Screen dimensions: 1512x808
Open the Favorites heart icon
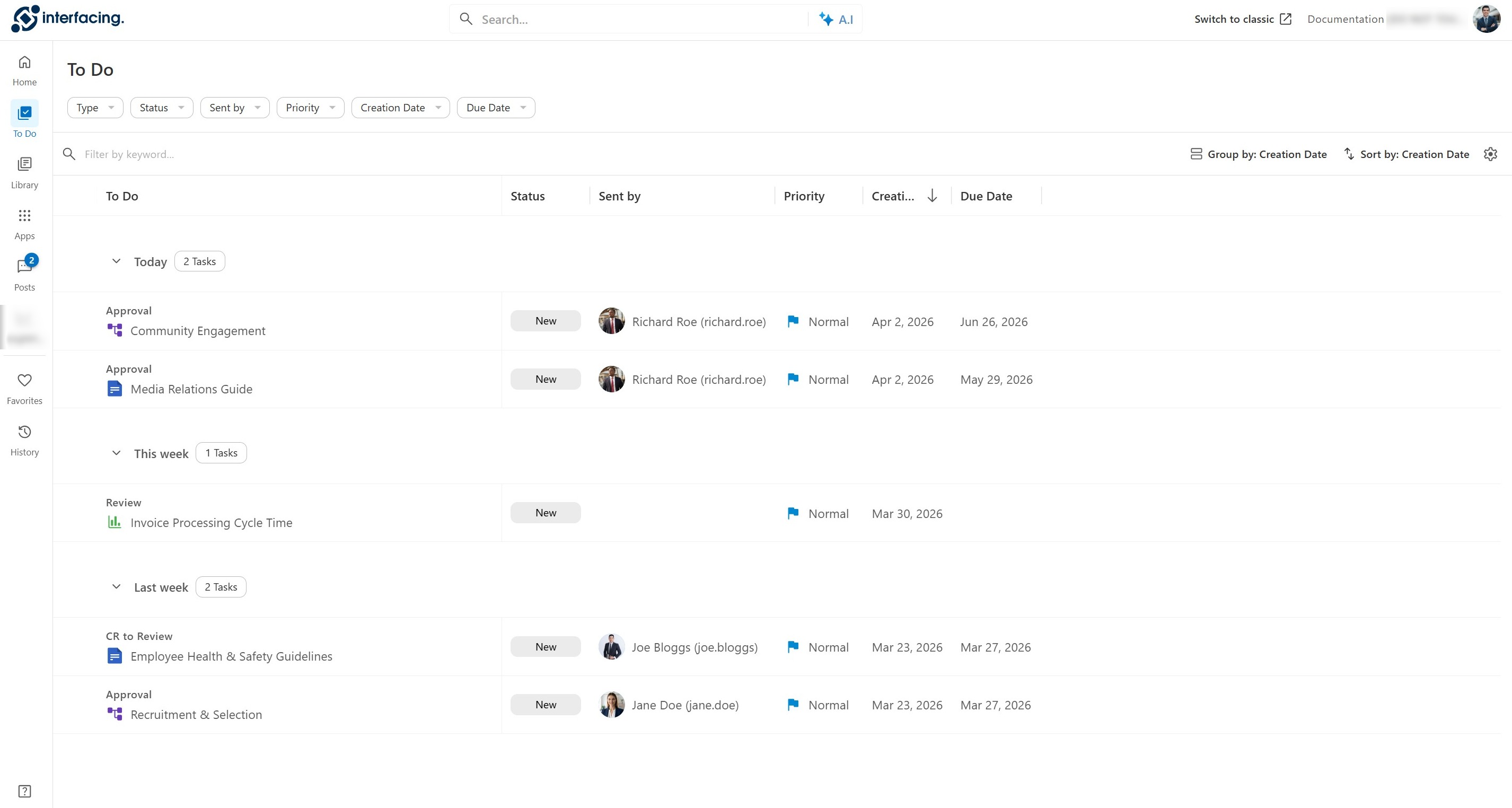[24, 380]
